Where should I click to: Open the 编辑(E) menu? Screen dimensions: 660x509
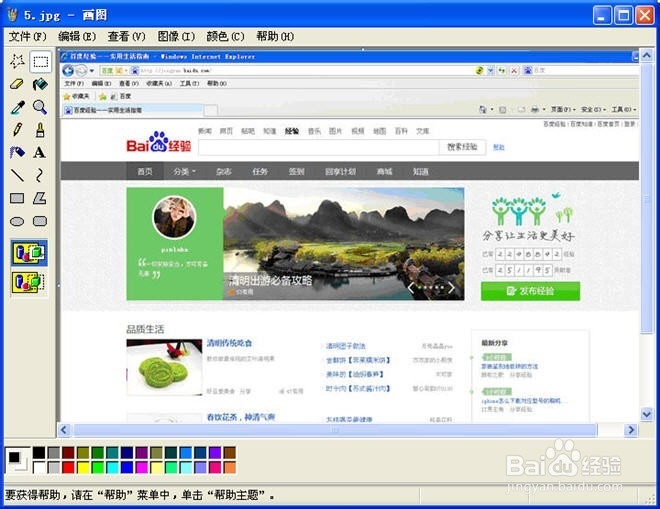click(x=77, y=37)
